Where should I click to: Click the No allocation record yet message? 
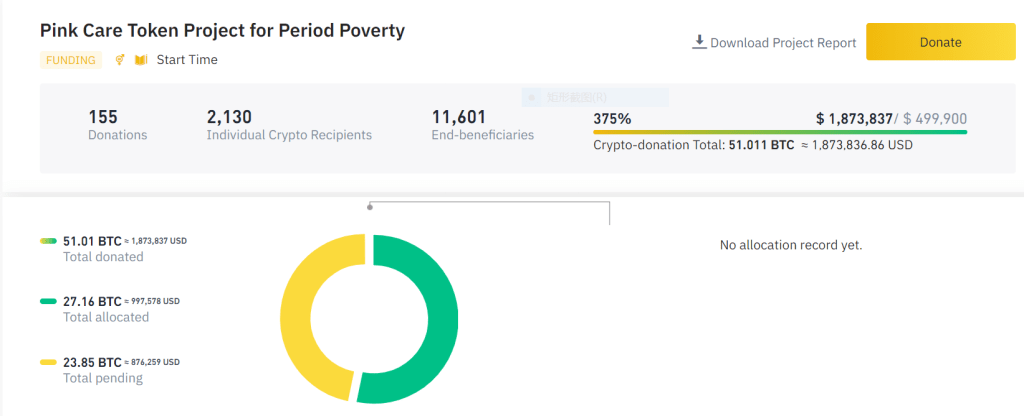[x=791, y=245]
